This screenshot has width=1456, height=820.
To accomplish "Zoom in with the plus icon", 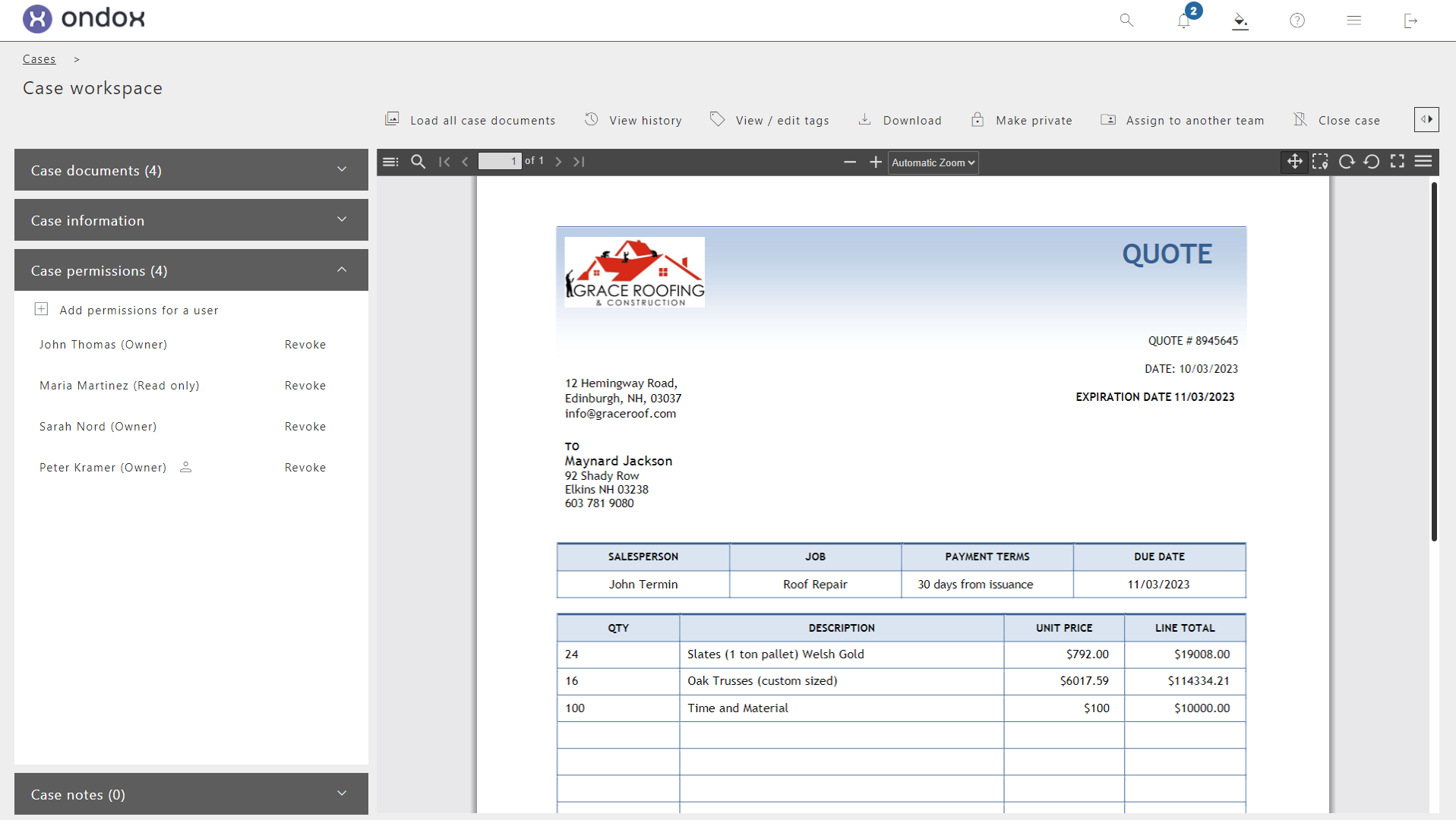I will tap(876, 162).
